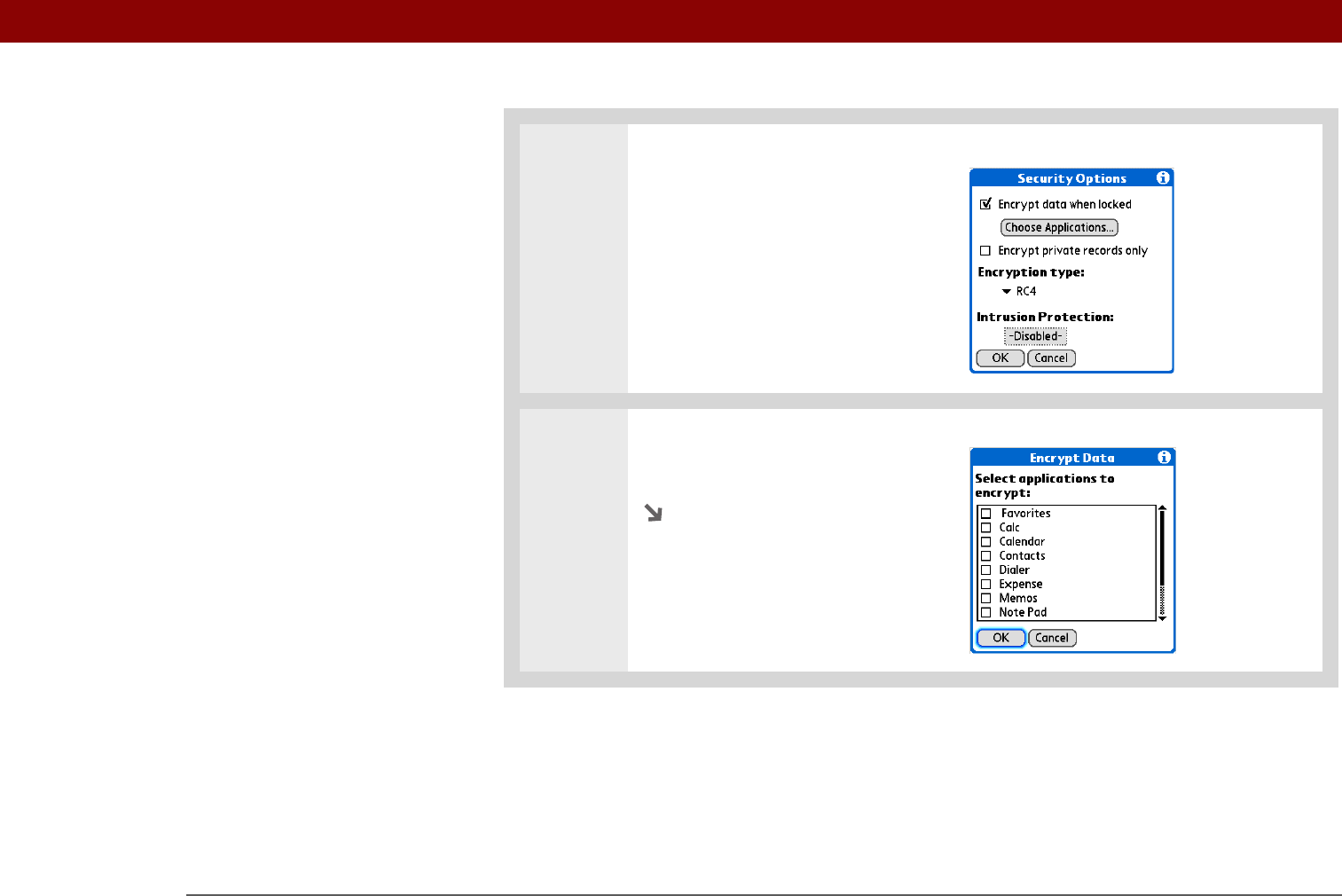Click OK in Security Options dialog
The width and height of the screenshot is (1342, 896).
tap(1001, 358)
